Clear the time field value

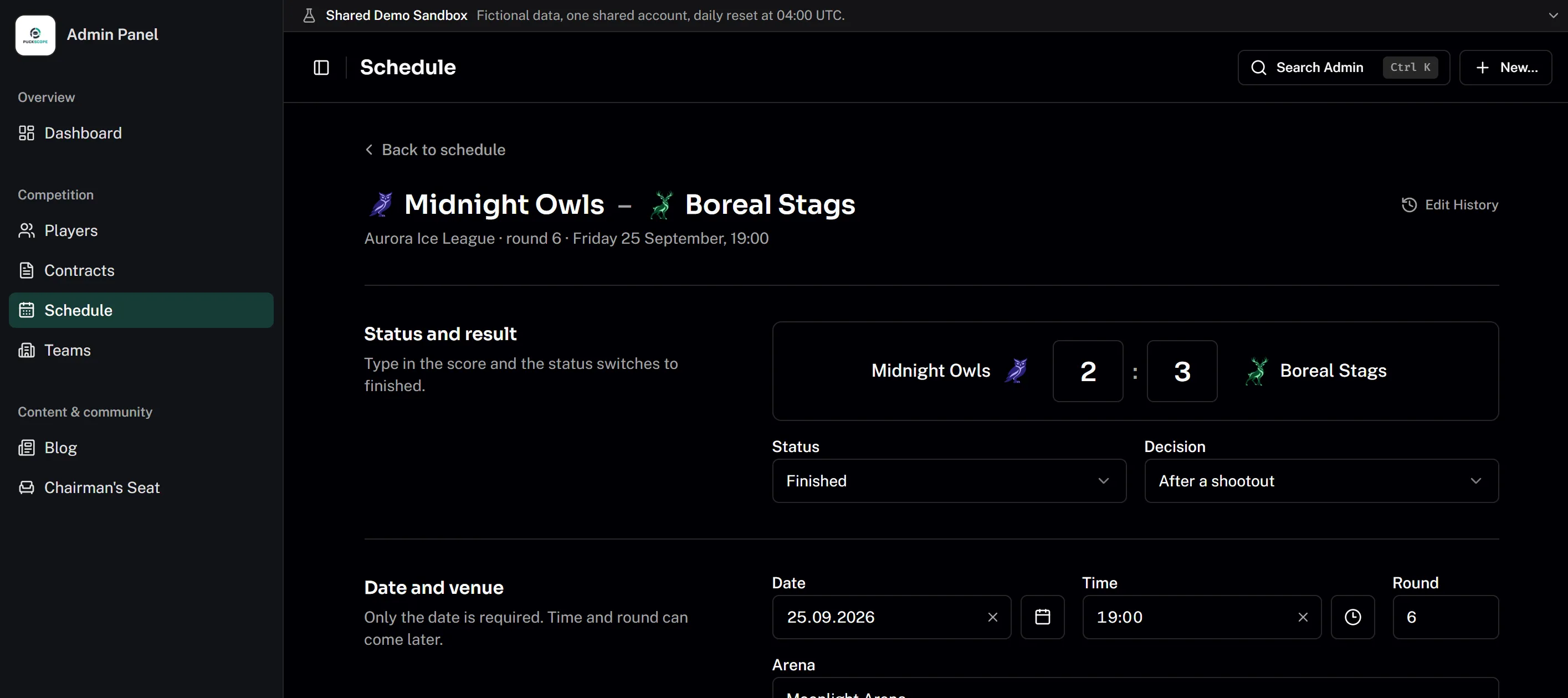click(1303, 617)
